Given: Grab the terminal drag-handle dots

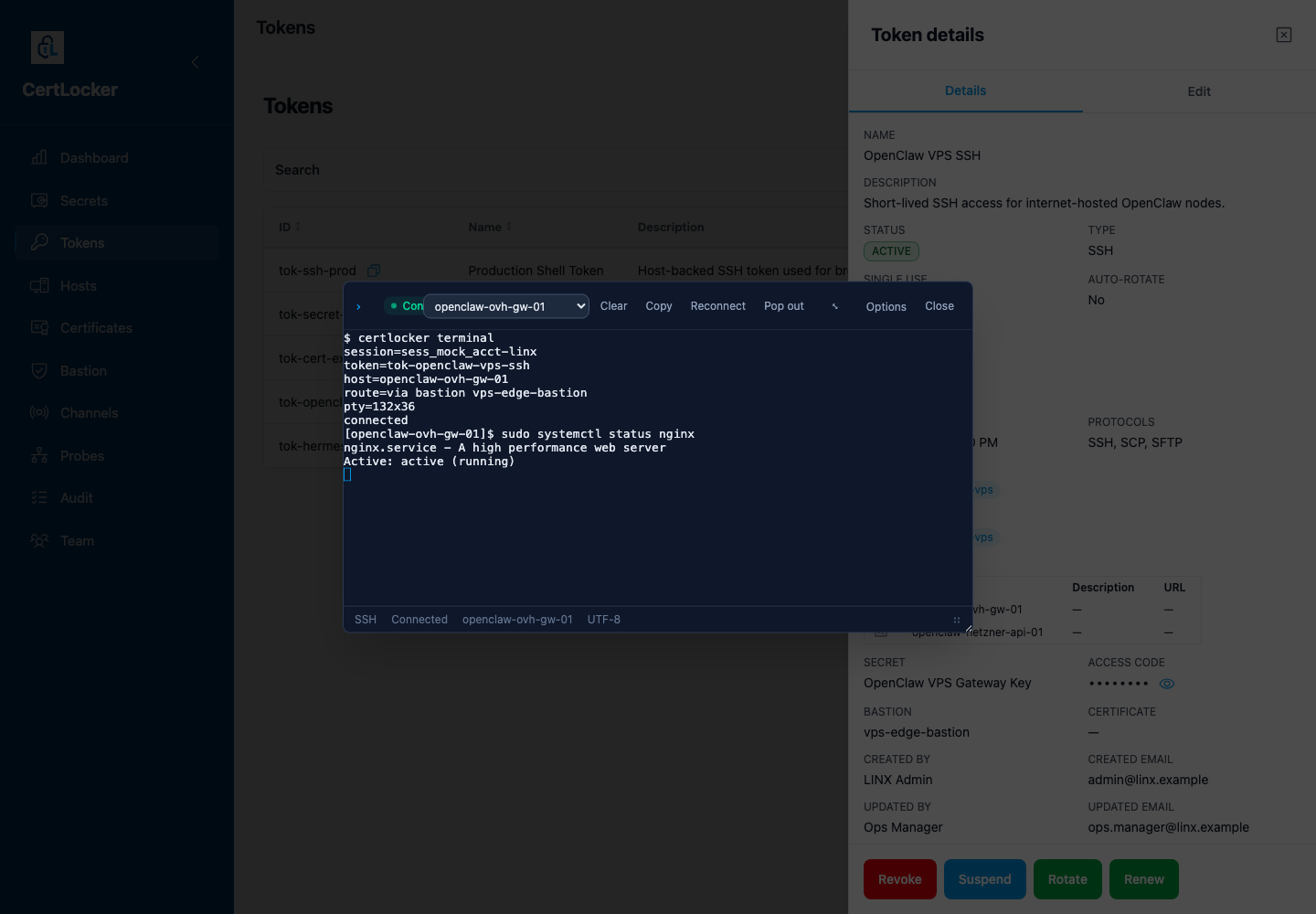Looking at the screenshot, I should [x=957, y=620].
